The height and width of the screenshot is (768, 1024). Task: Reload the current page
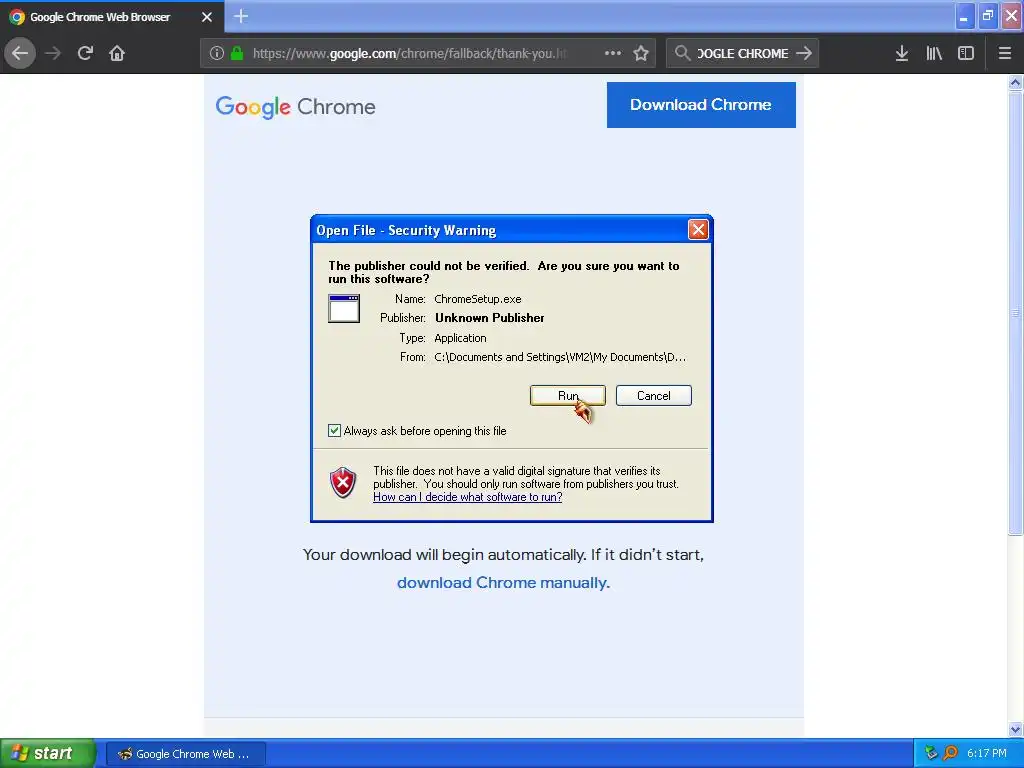click(x=85, y=54)
